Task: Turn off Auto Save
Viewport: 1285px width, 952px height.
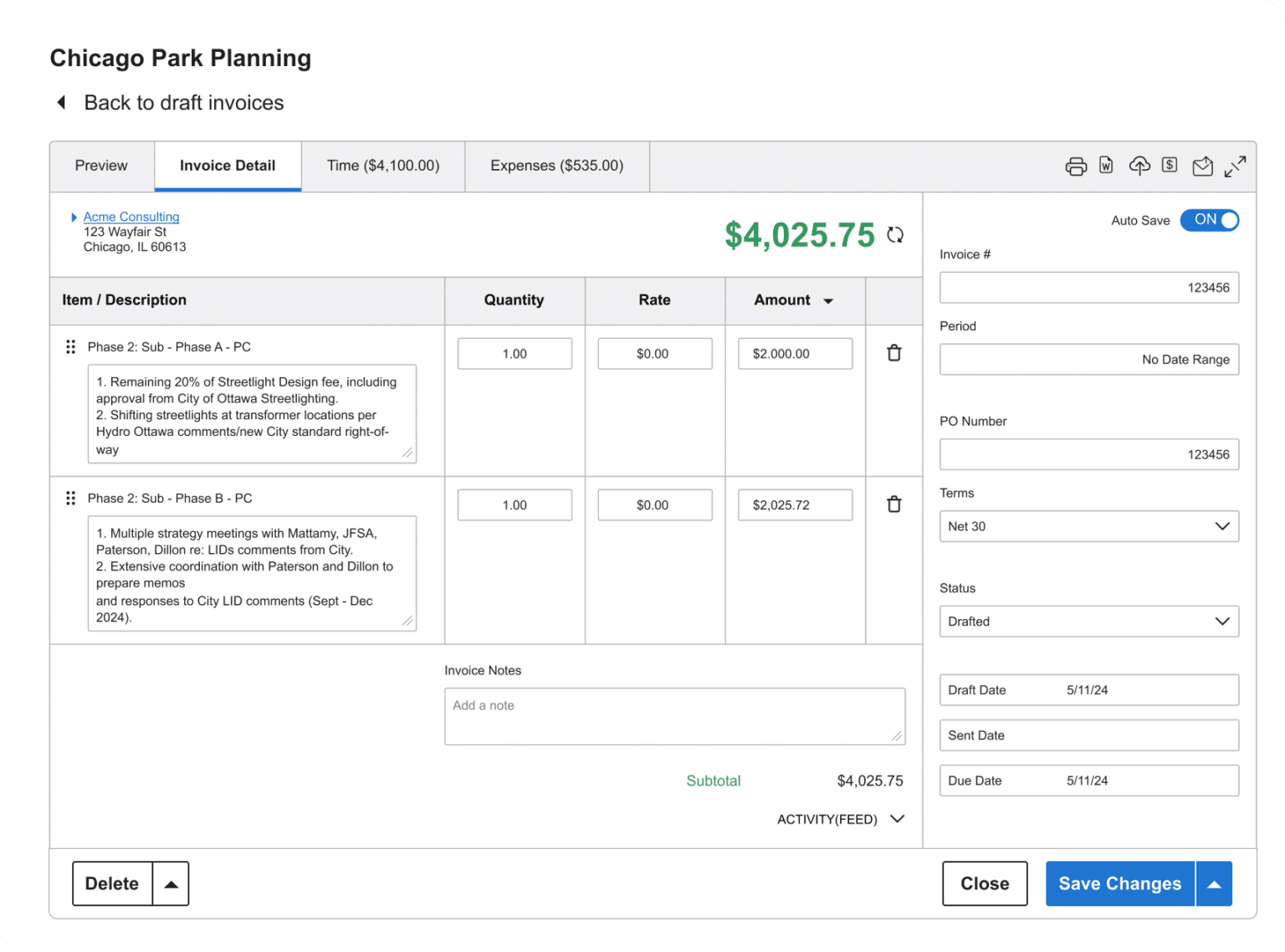Action: pos(1209,220)
